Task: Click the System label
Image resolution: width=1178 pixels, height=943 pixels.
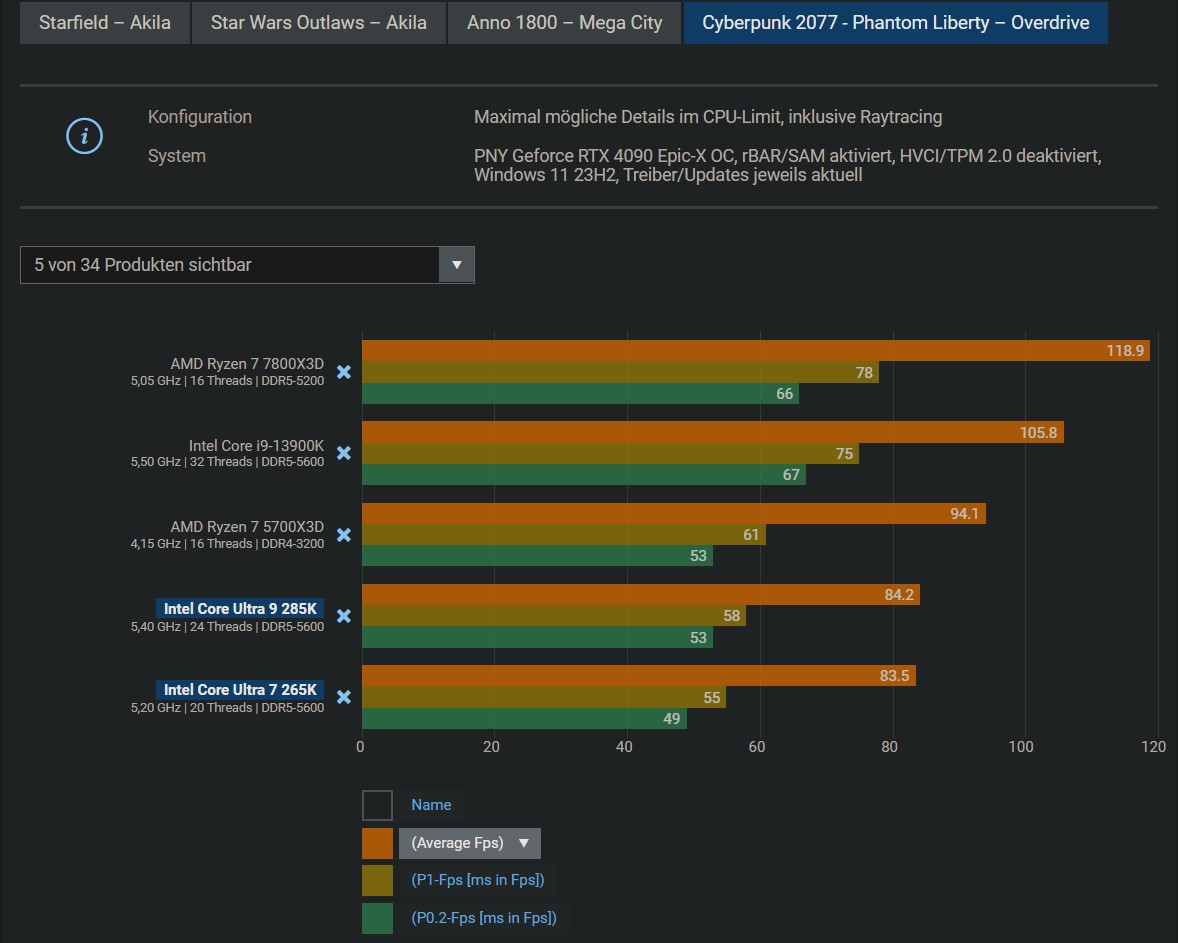Action: [177, 156]
